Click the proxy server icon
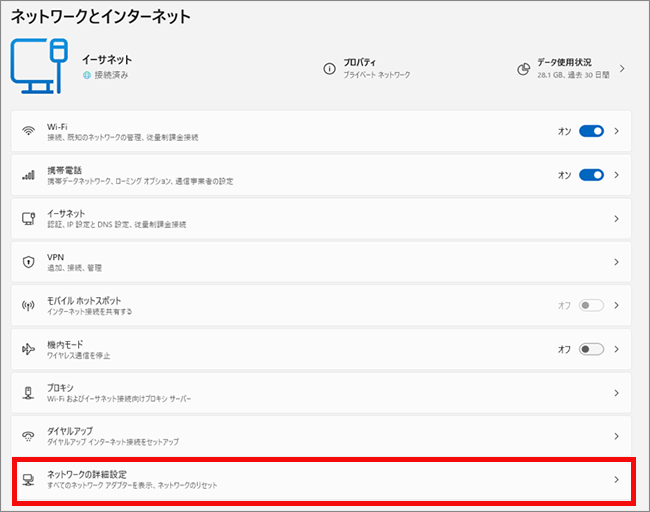The image size is (650, 512). (28, 393)
